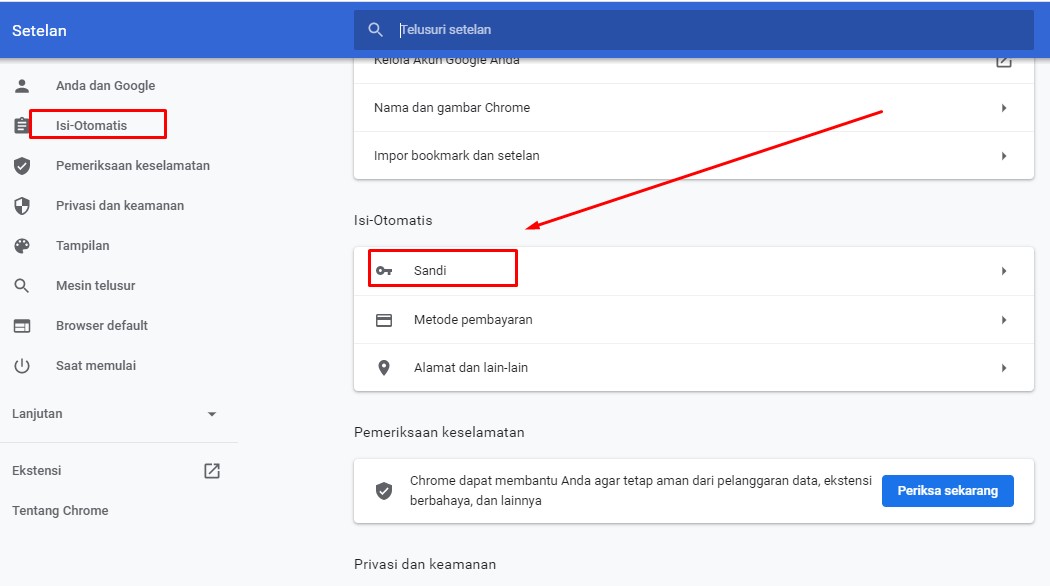Select Isi-Otomatis in the sidebar

tap(91, 125)
